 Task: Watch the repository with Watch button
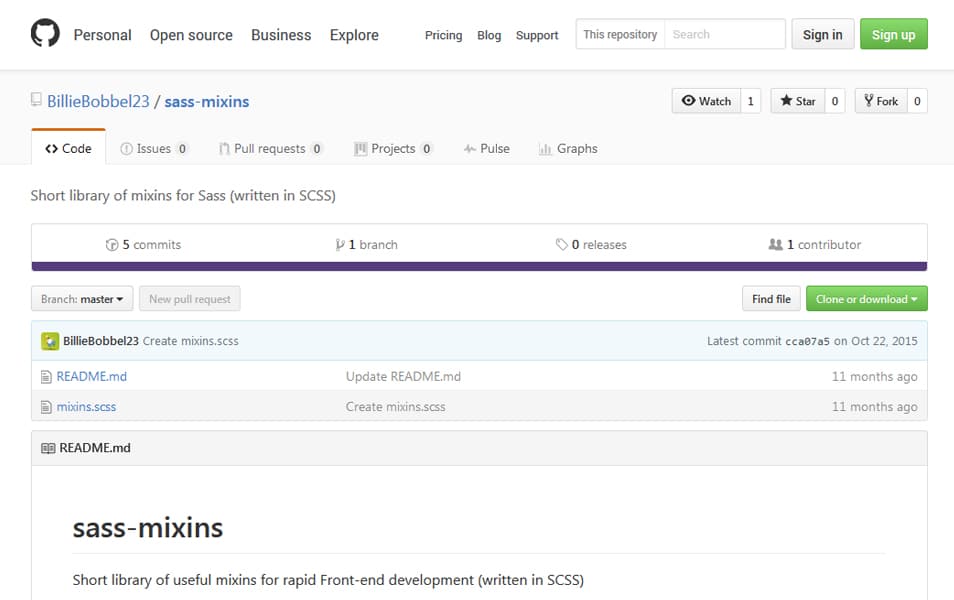click(706, 101)
